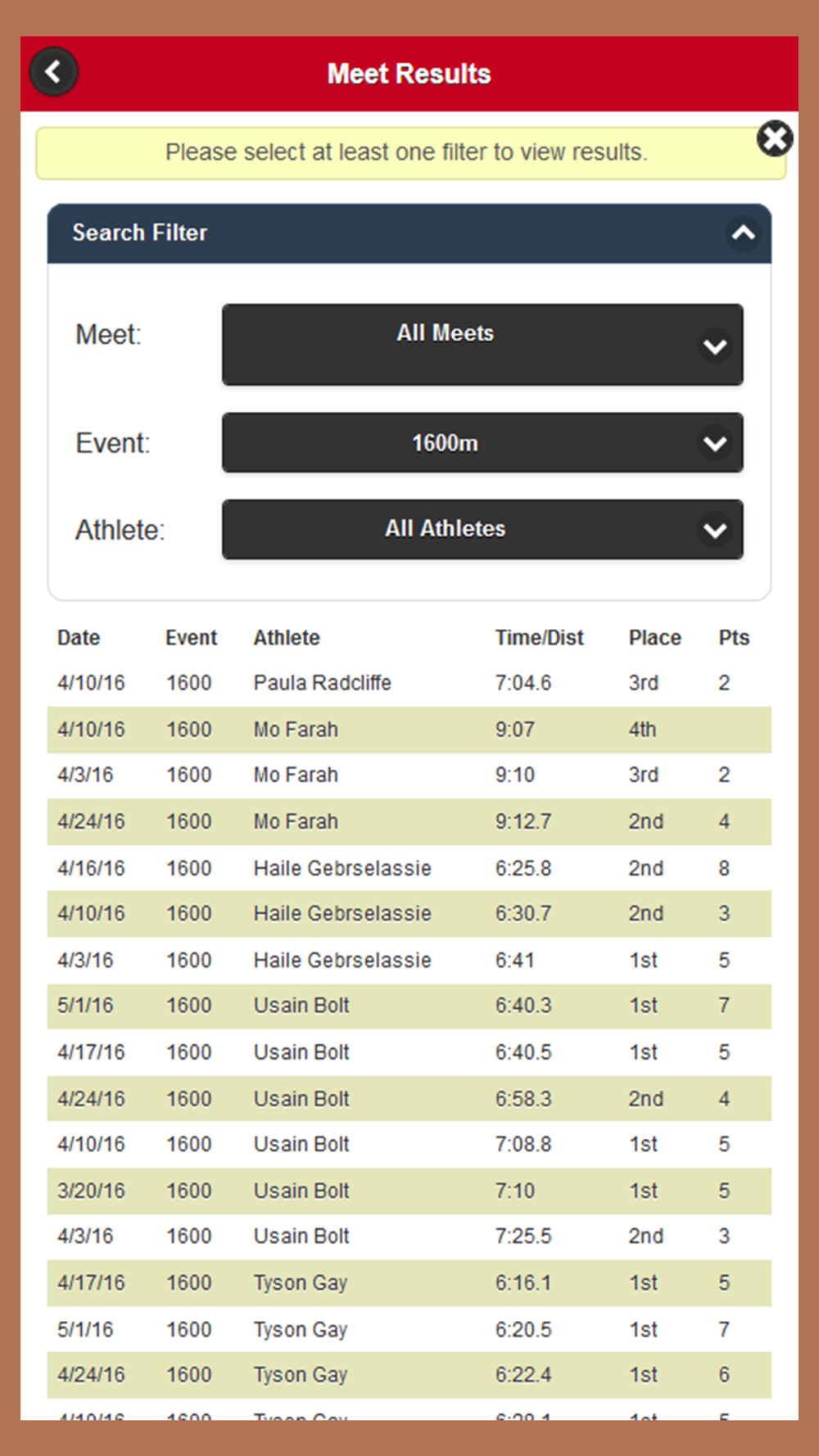Open the All Meets dropdown

click(x=482, y=345)
